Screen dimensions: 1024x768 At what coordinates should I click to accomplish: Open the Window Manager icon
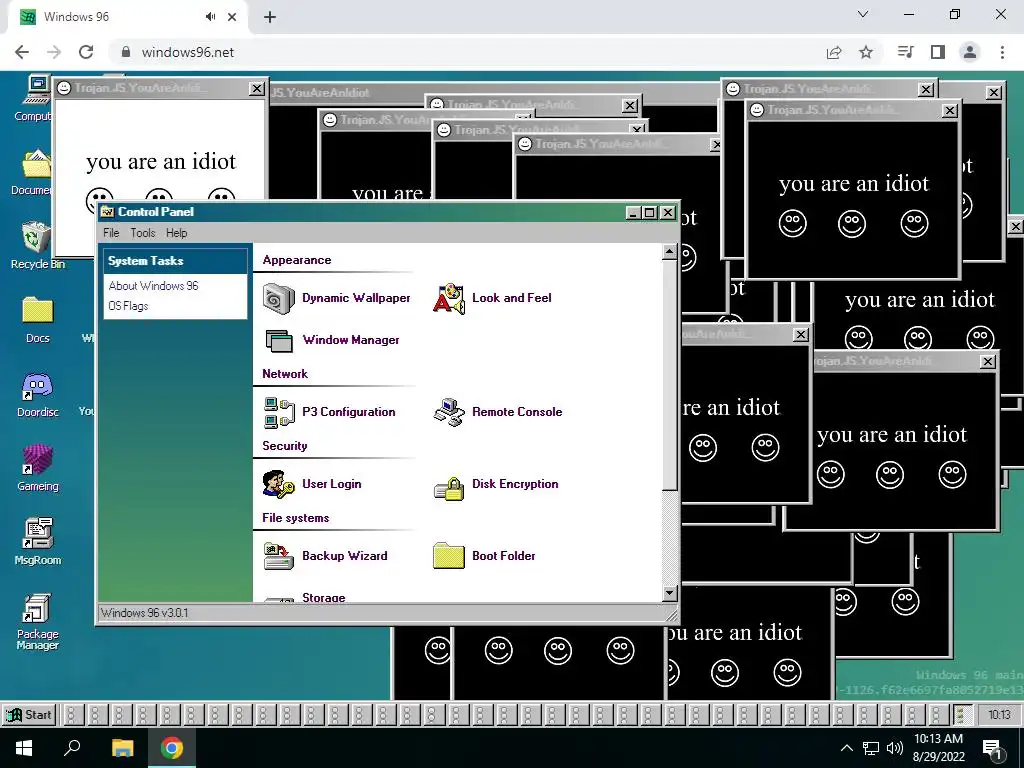click(x=279, y=341)
